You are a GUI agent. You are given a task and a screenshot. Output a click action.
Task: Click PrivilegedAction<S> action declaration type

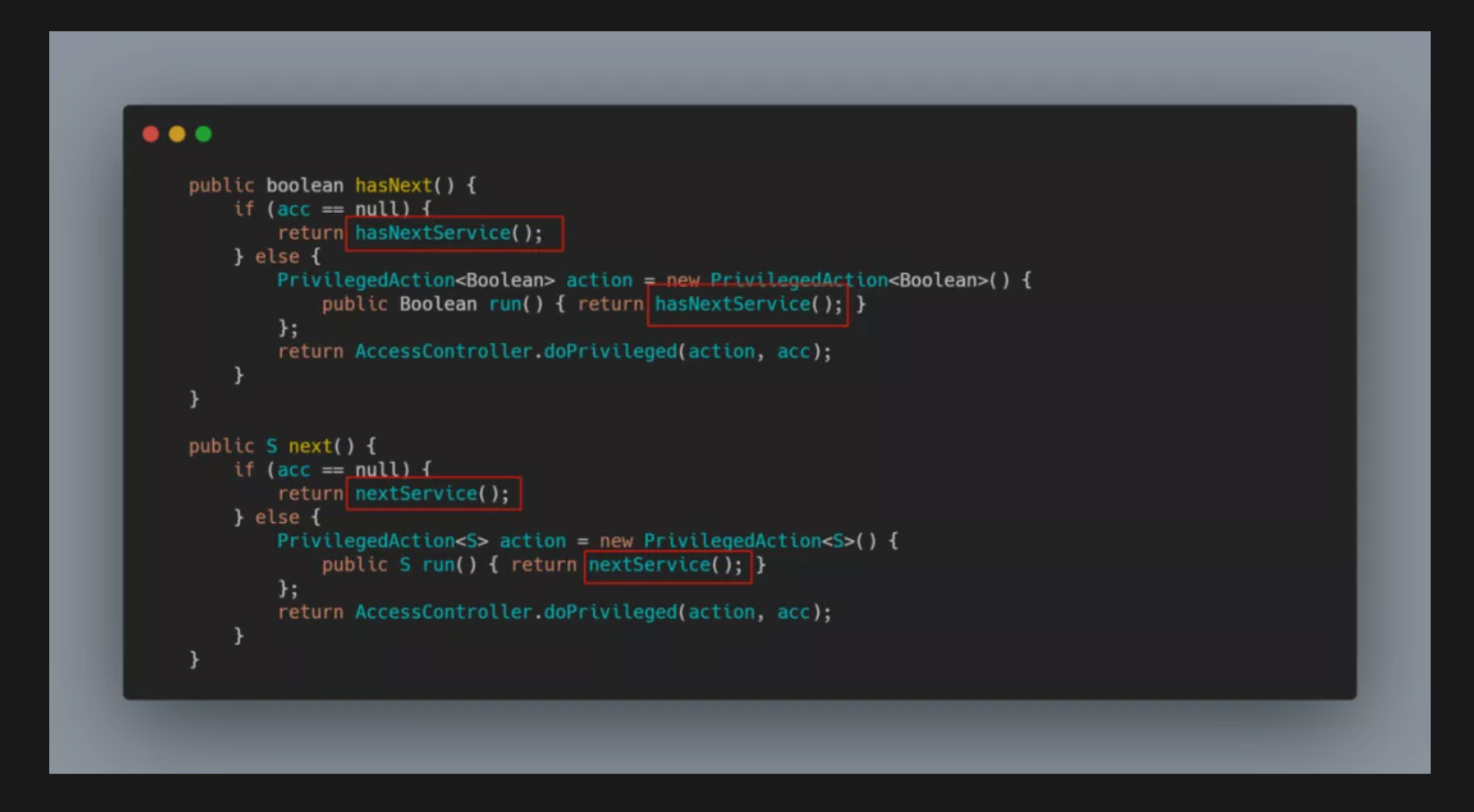point(383,541)
